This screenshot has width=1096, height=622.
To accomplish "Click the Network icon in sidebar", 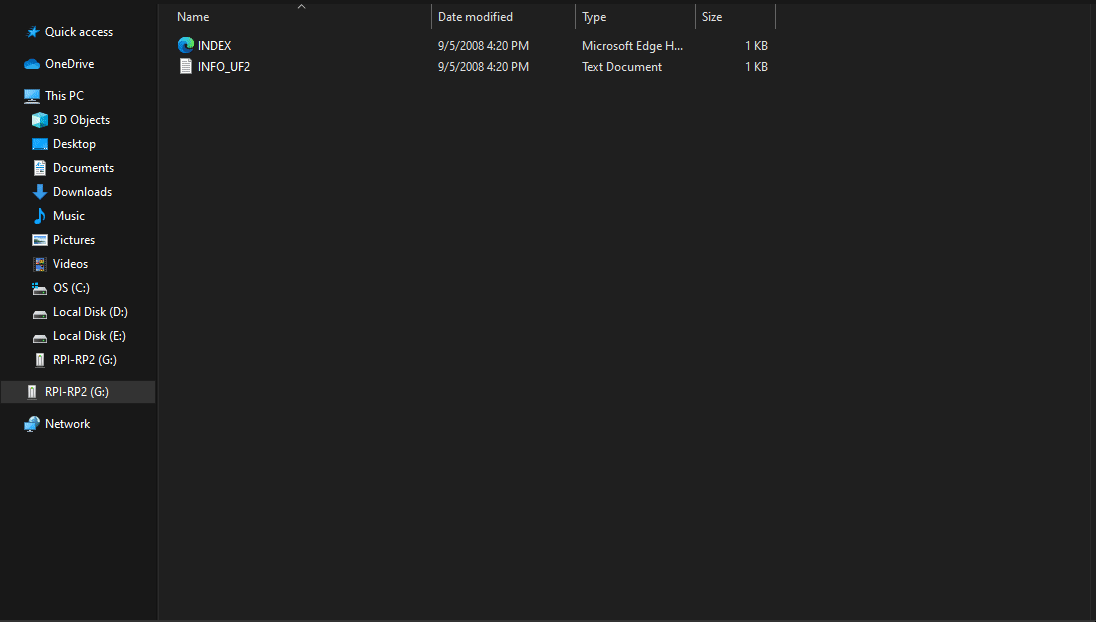I will [x=32, y=424].
